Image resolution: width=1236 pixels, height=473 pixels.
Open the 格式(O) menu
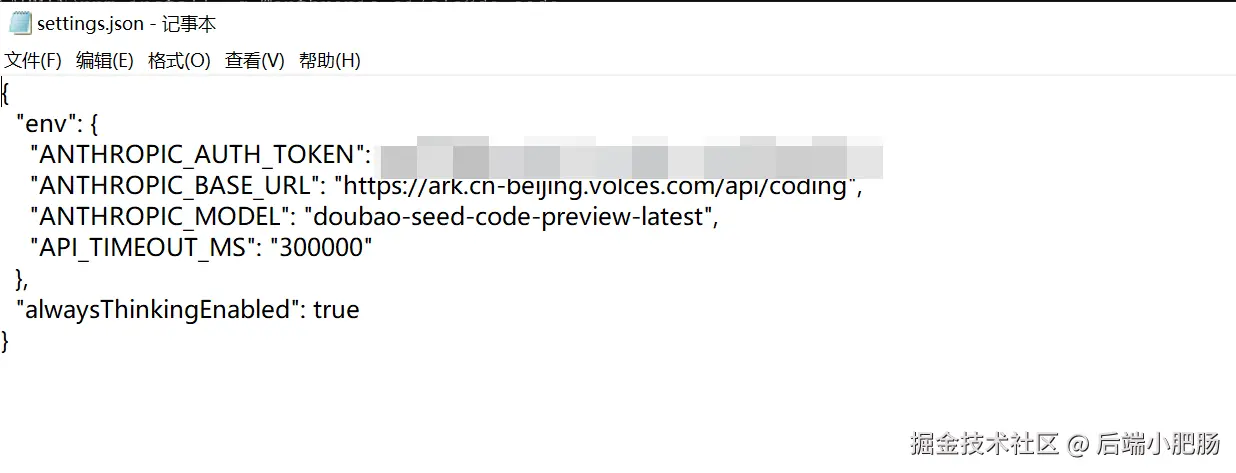pyautogui.click(x=179, y=61)
